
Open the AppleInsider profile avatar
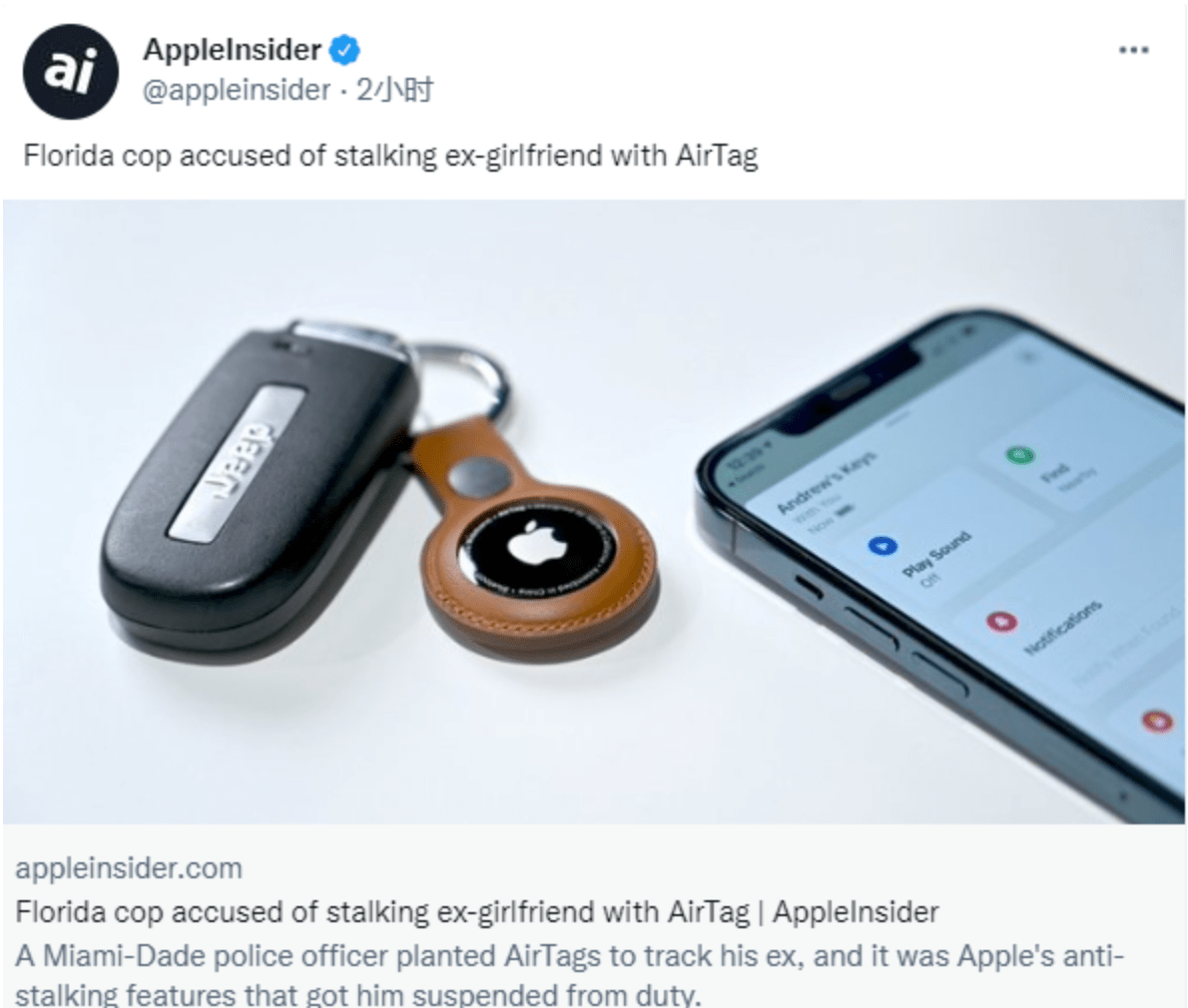pos(71,72)
